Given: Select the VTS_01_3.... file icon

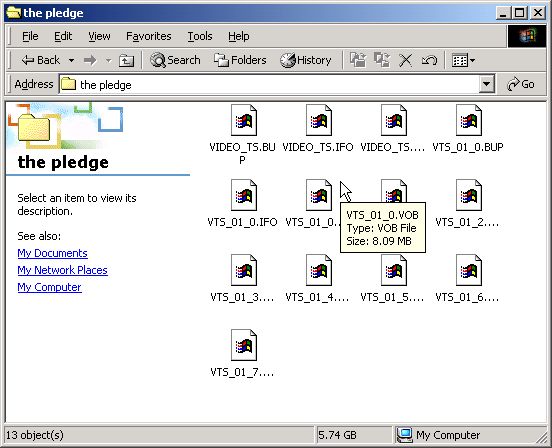Looking at the screenshot, I should tap(244, 270).
